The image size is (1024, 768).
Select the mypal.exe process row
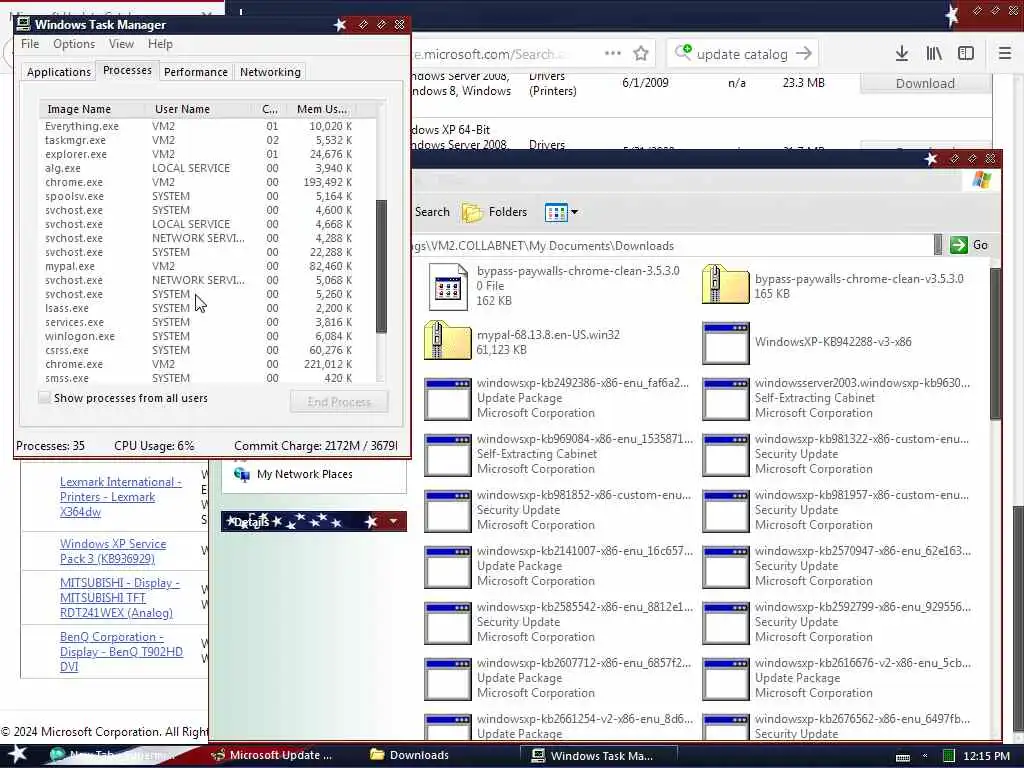[x=199, y=266]
